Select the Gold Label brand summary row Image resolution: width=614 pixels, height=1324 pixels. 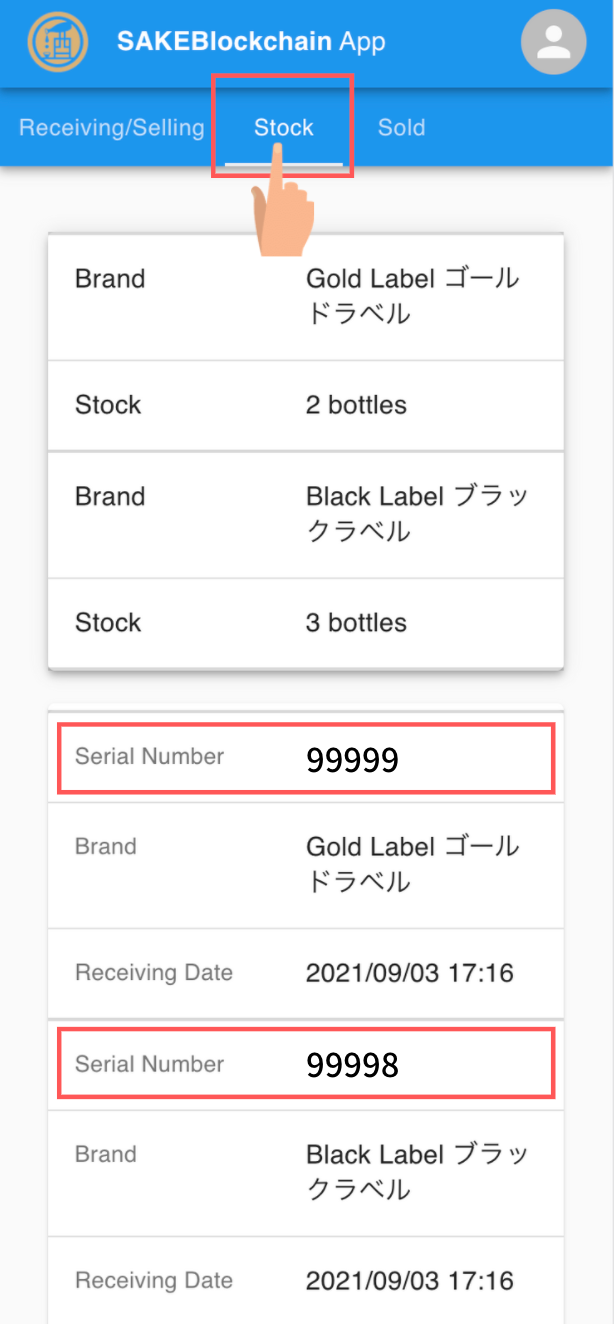306,297
